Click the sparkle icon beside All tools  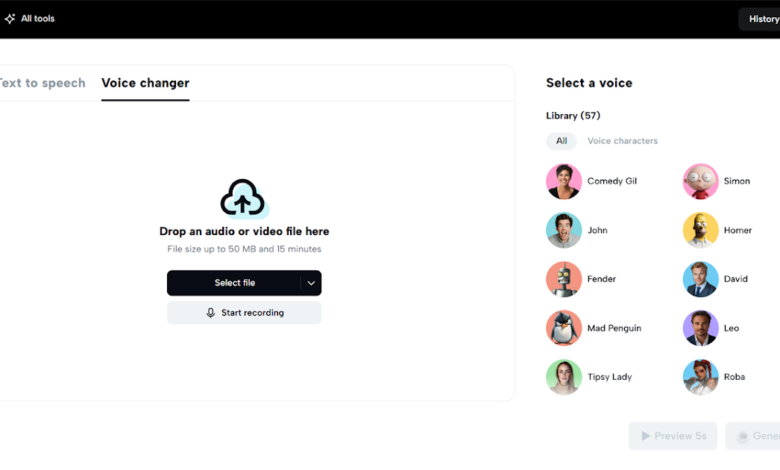click(x=10, y=19)
